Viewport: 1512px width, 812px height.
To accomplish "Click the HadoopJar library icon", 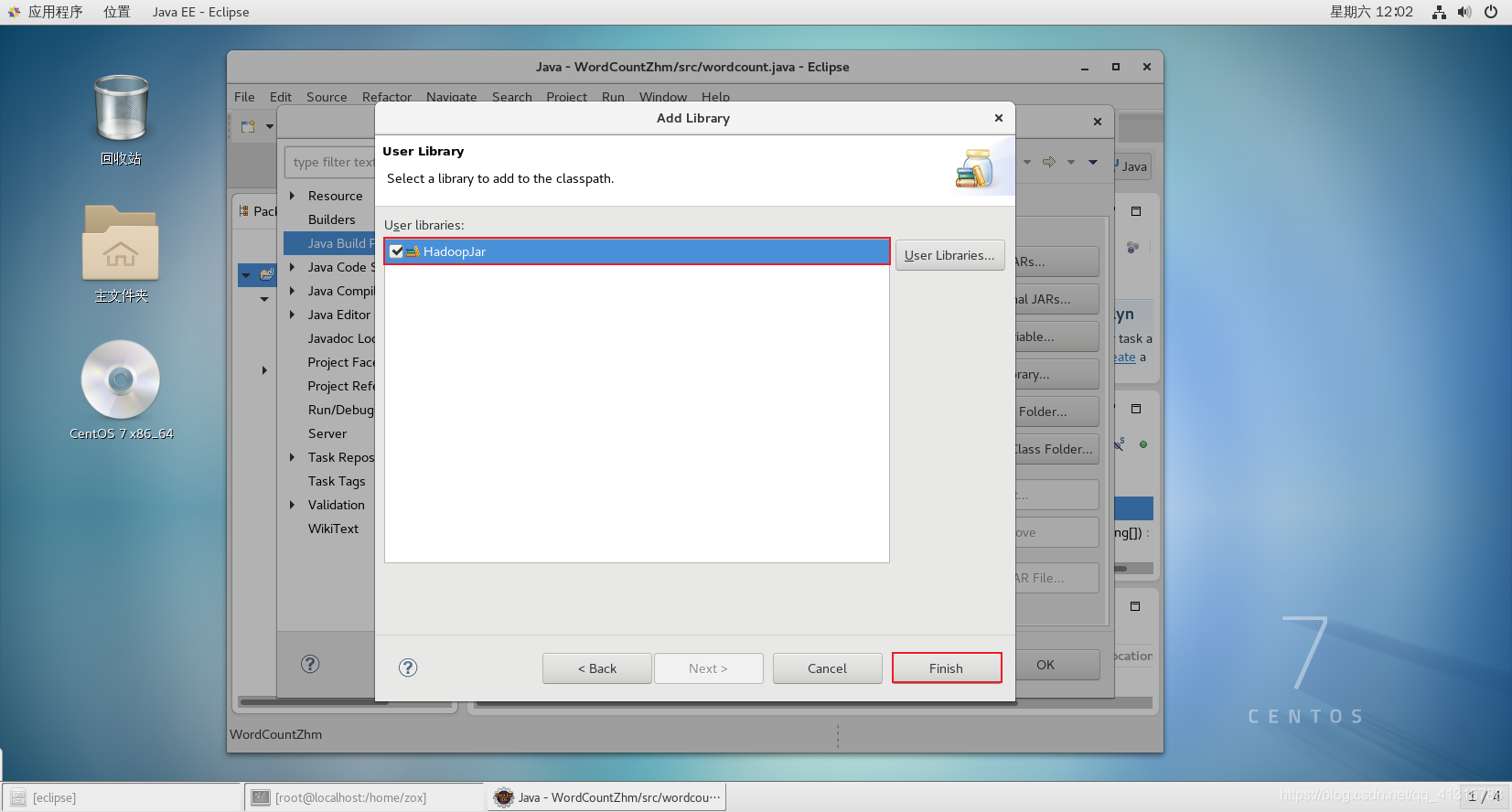I will coord(413,251).
